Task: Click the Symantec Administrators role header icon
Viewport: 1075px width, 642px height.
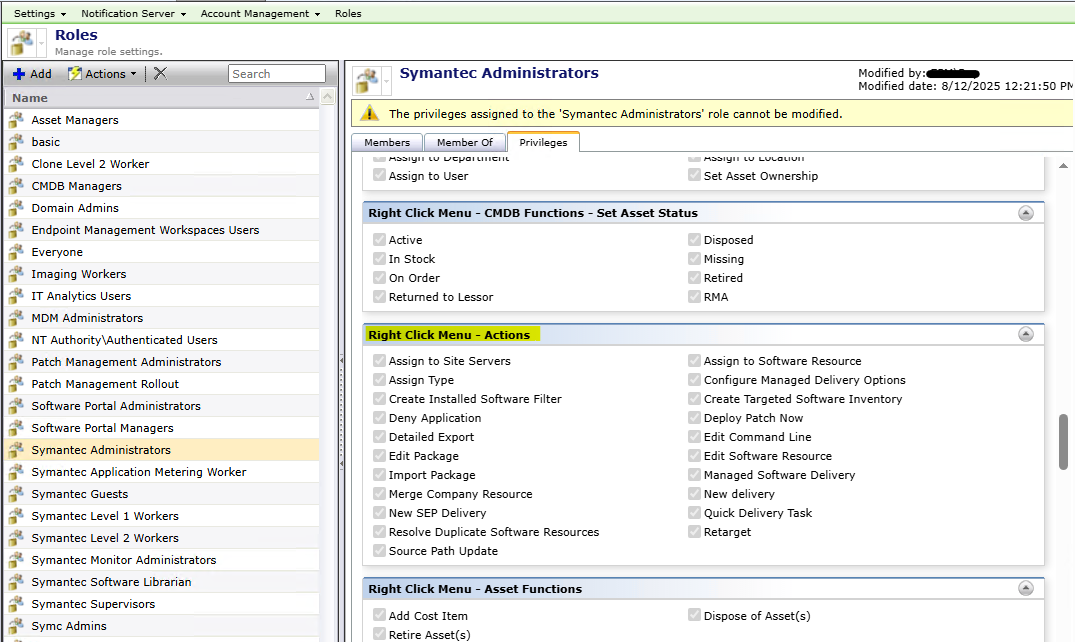Action: pos(368,81)
